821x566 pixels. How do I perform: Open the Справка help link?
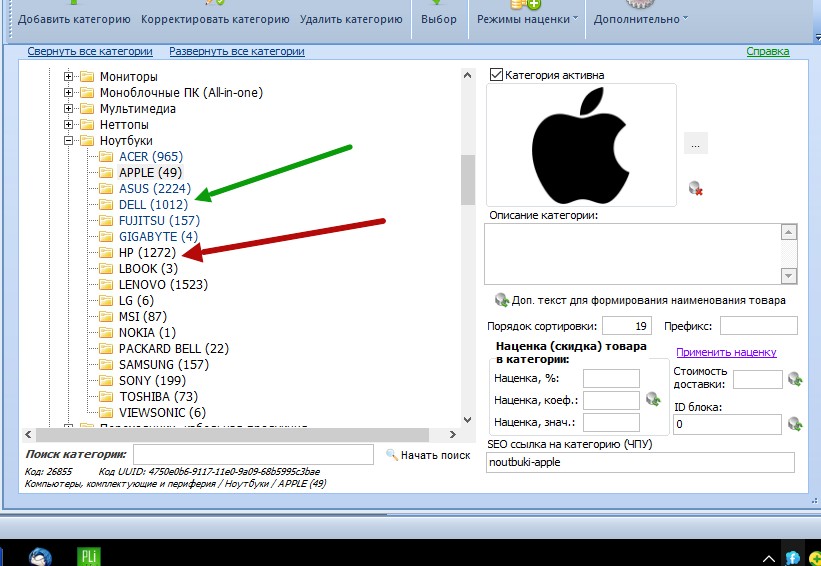(x=768, y=51)
